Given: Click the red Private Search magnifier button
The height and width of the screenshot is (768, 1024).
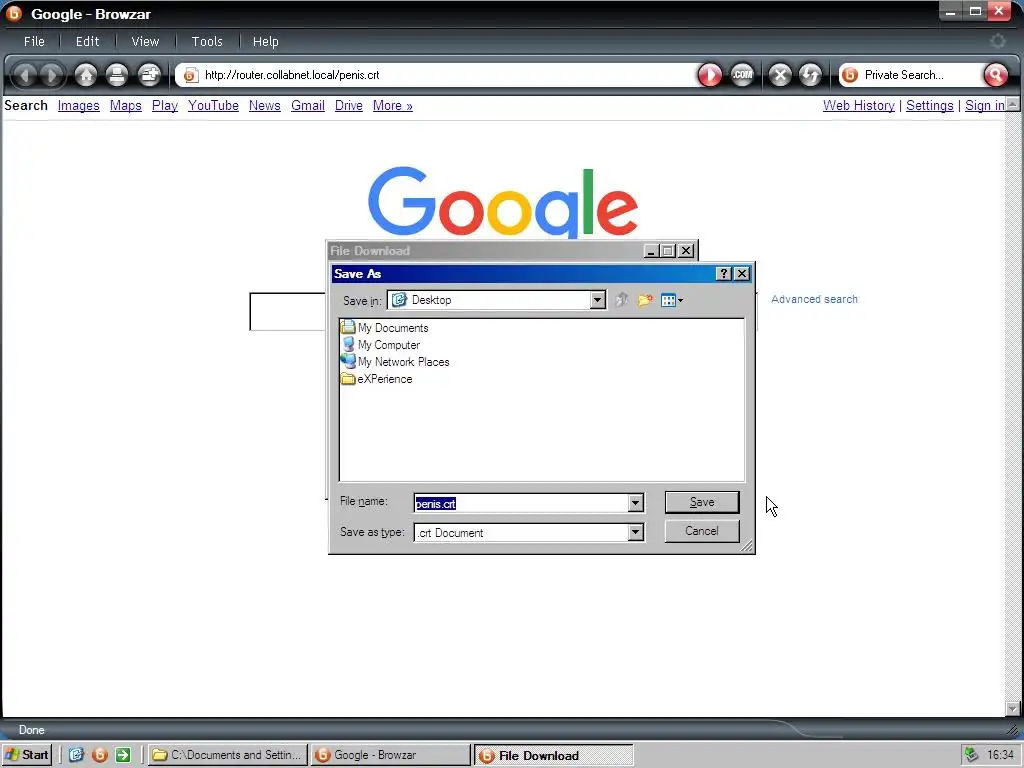Looking at the screenshot, I should 995,75.
